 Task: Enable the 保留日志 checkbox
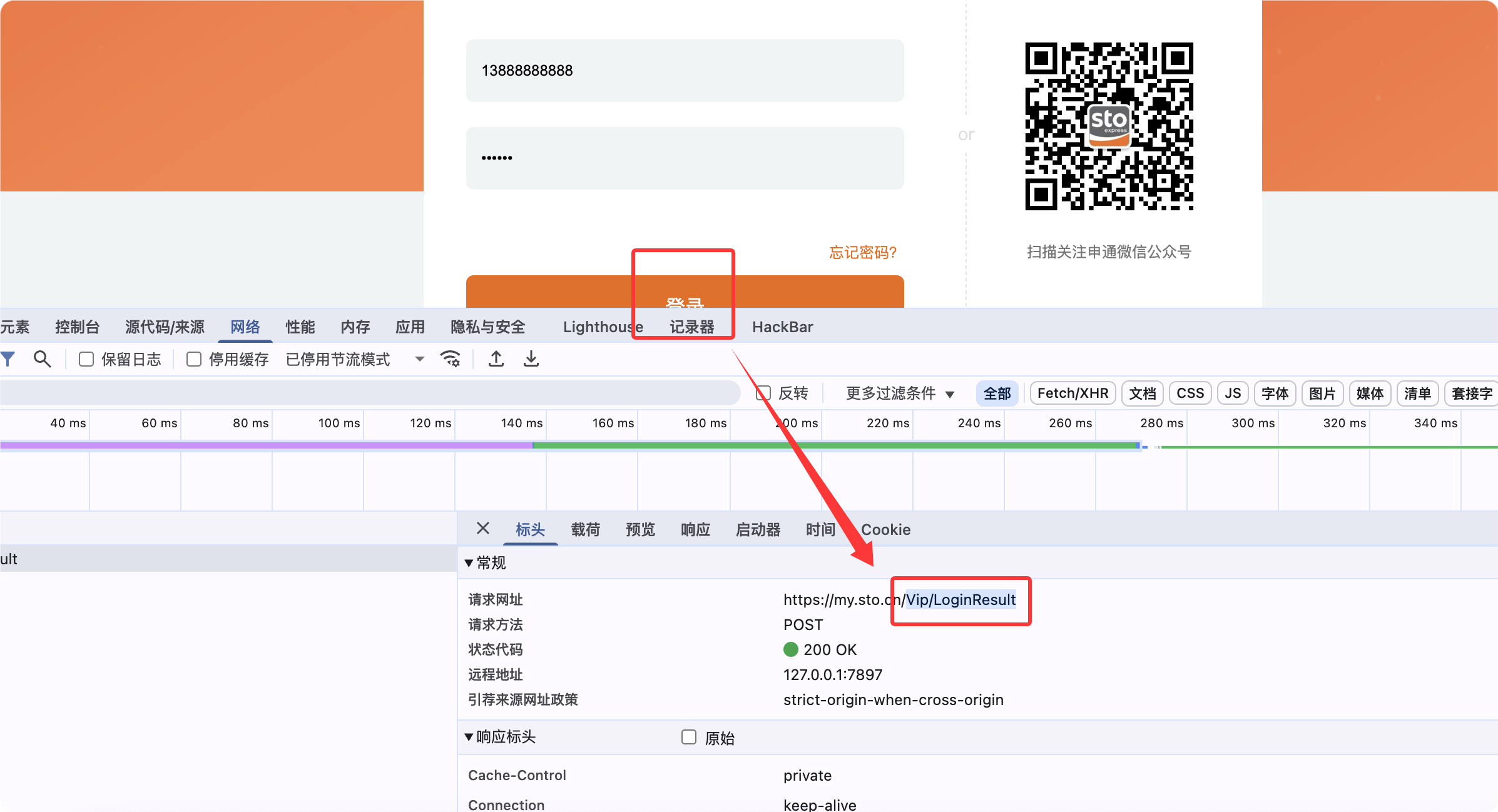86,359
